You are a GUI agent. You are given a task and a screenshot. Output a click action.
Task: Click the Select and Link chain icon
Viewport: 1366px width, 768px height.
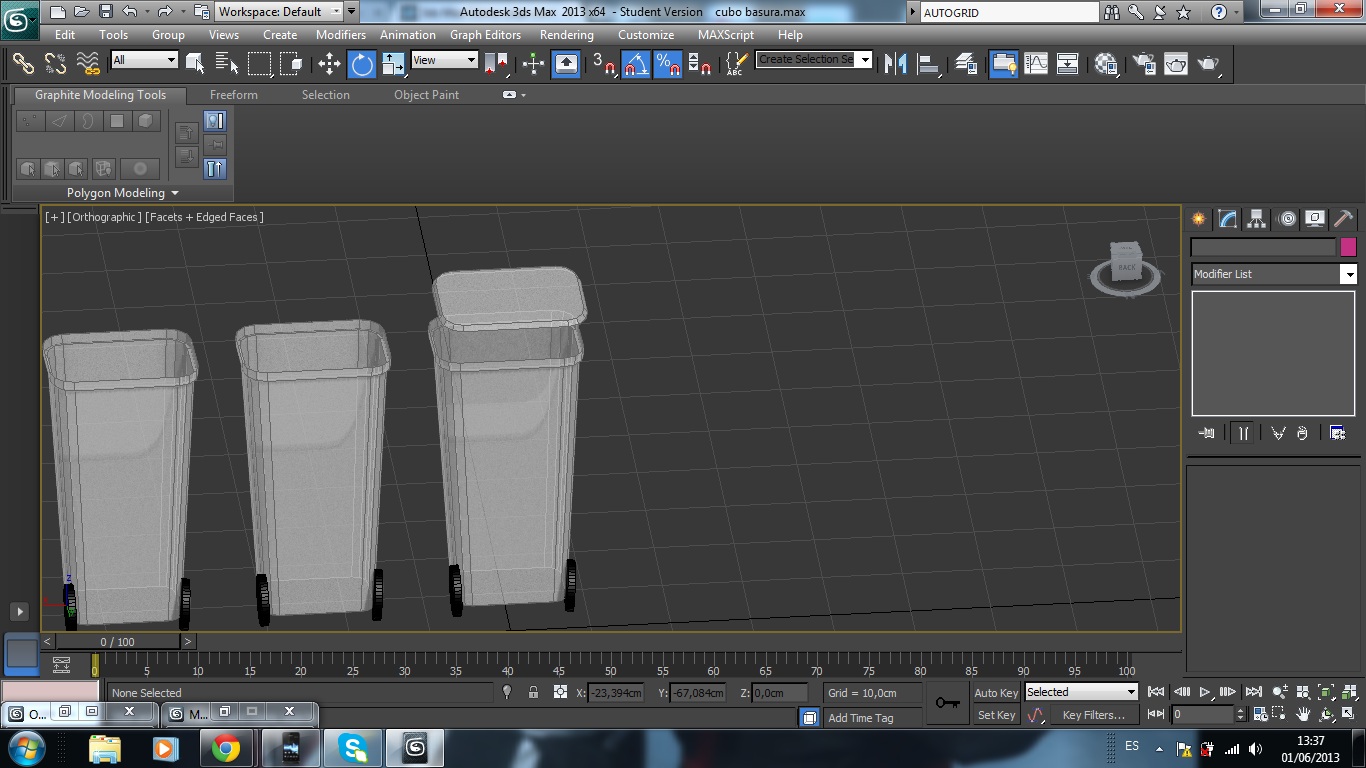23,64
